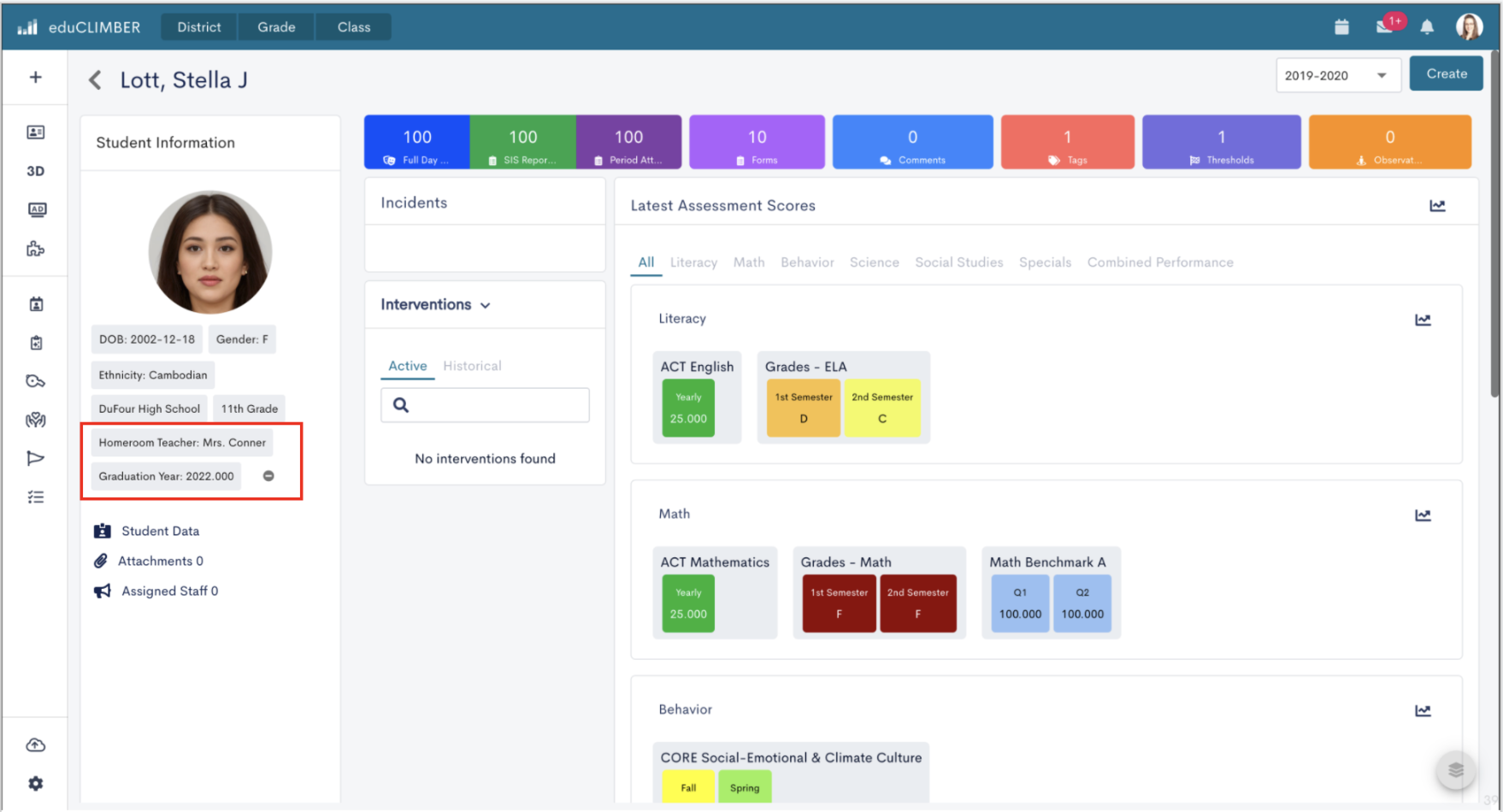Open Latest Assessment Scores chart icon
The height and width of the screenshot is (812, 1503).
click(x=1437, y=206)
